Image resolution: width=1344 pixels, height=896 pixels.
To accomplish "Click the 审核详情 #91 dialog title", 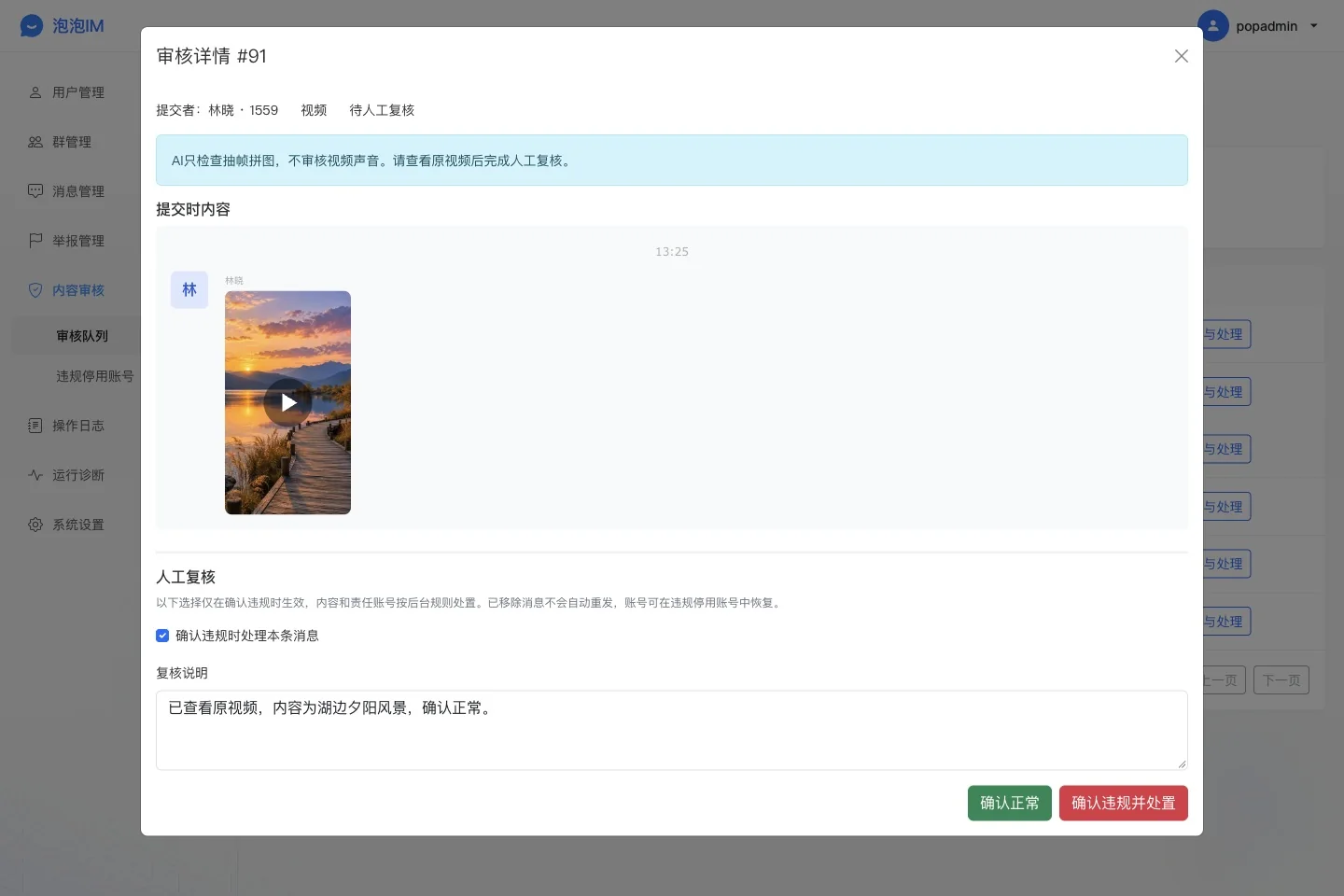I will (x=212, y=56).
